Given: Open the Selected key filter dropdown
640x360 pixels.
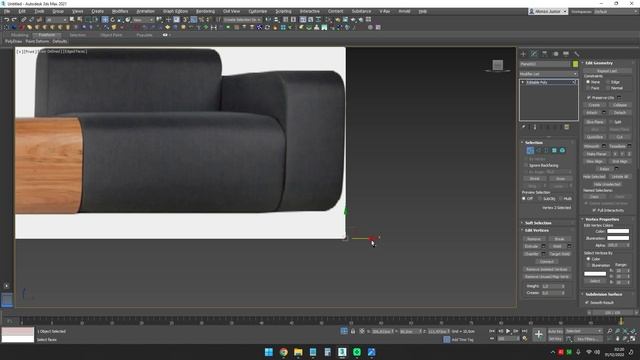Looking at the screenshot, I should click(x=584, y=331).
